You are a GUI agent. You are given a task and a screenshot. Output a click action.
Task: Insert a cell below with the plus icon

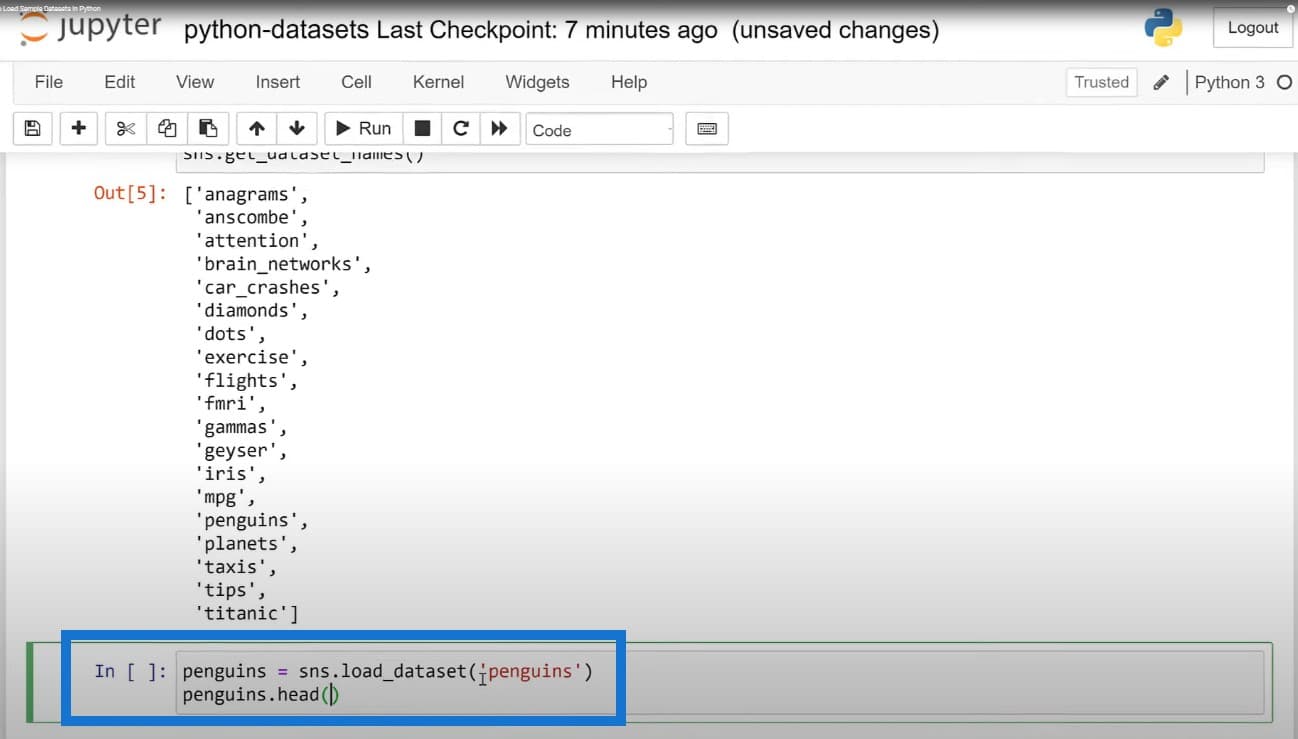click(79, 128)
